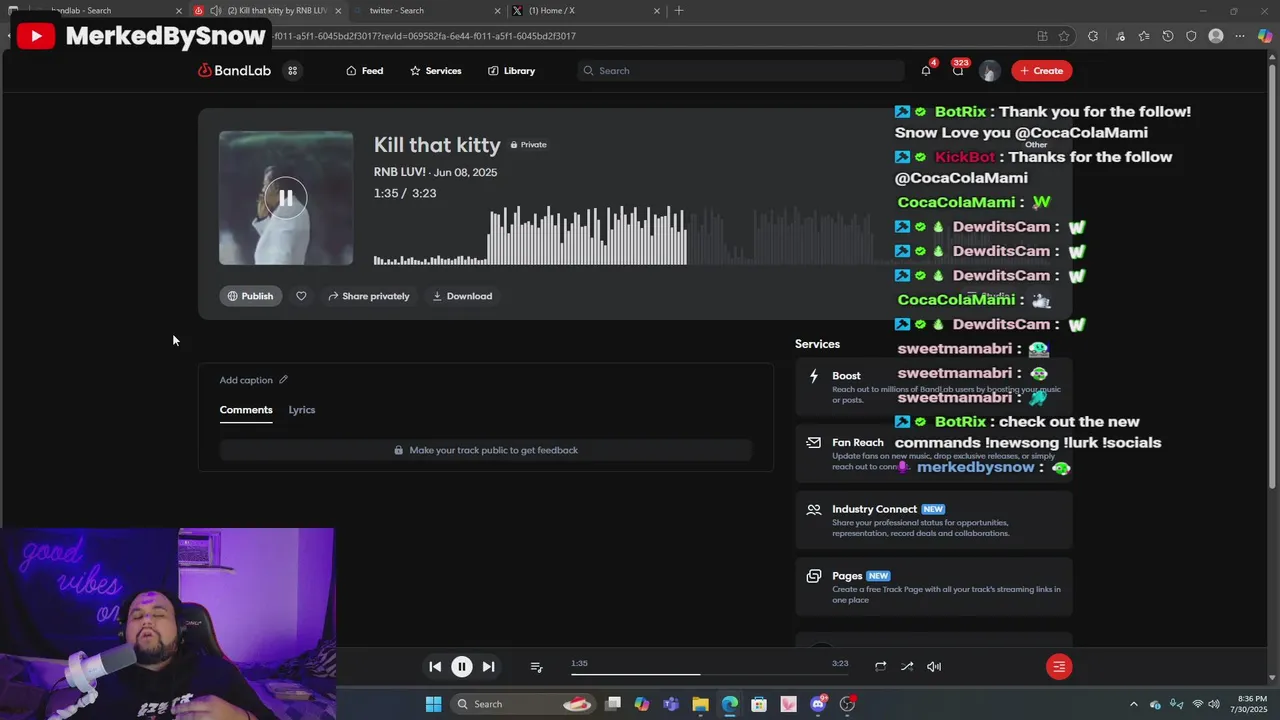Open the Services menu item
This screenshot has height=720, width=1280.
[435, 71]
